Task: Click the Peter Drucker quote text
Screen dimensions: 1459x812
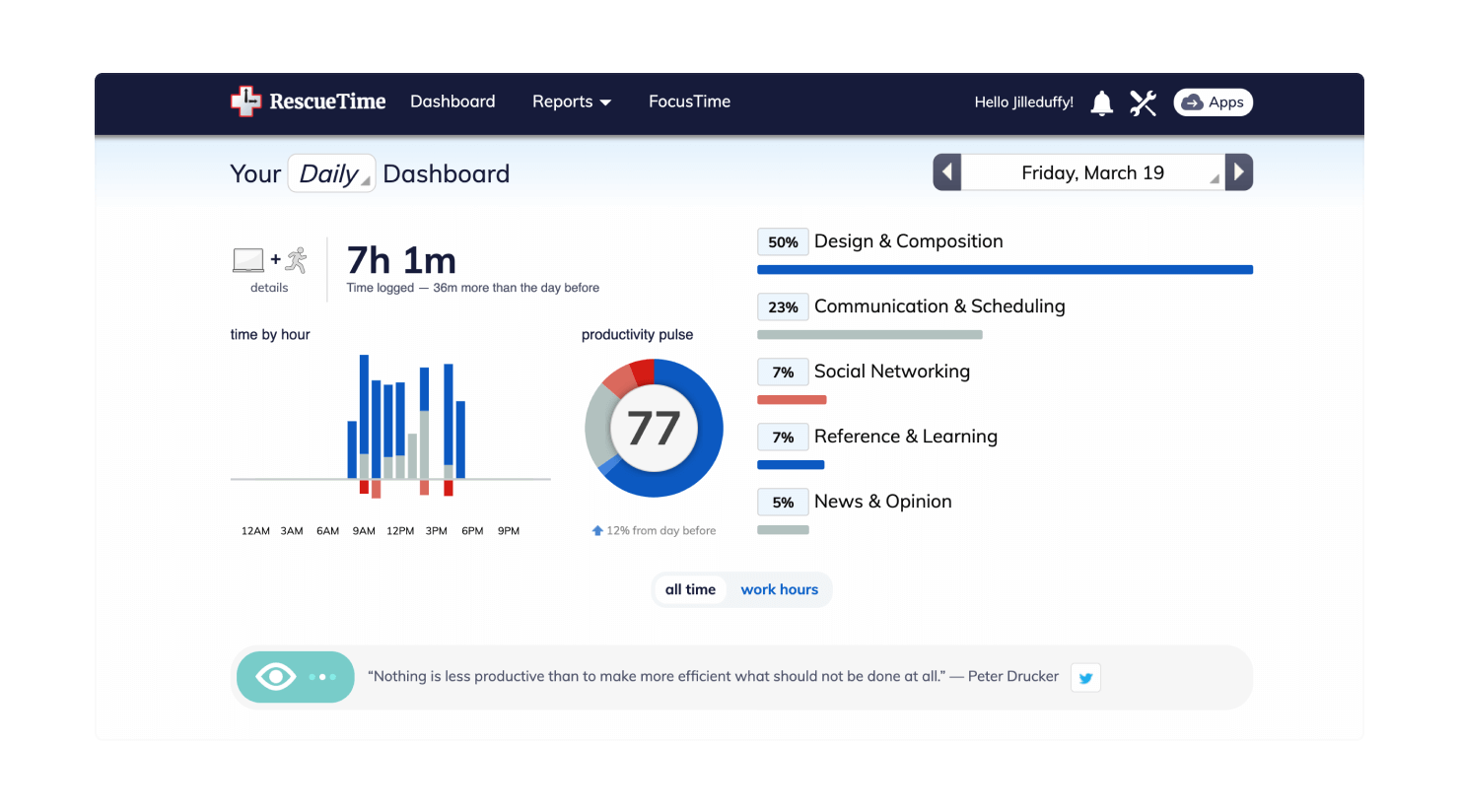Action: (x=713, y=676)
